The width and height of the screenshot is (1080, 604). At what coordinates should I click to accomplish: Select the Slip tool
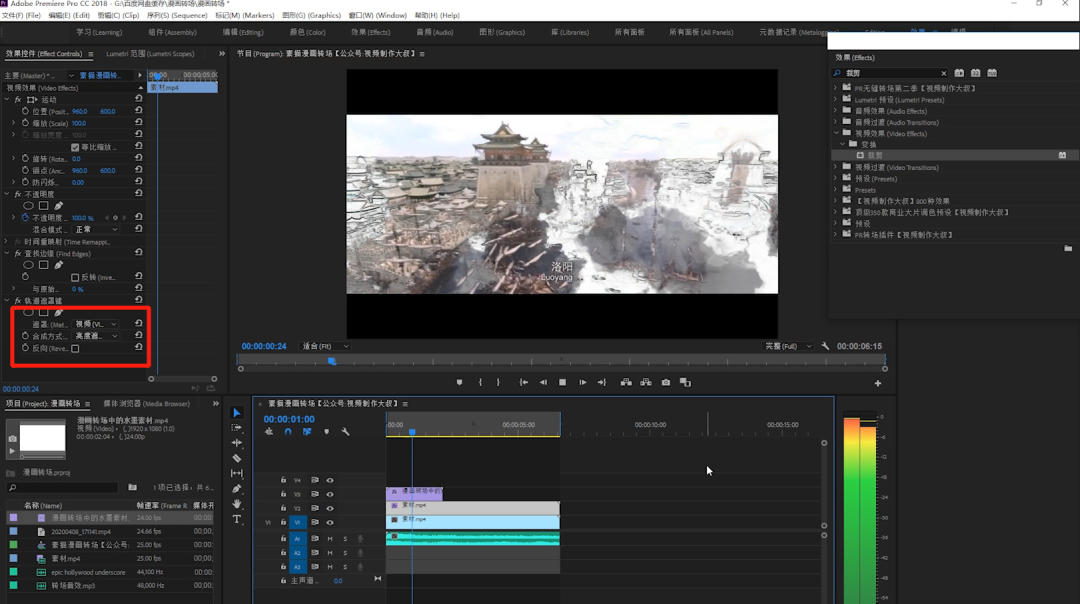coord(237,473)
